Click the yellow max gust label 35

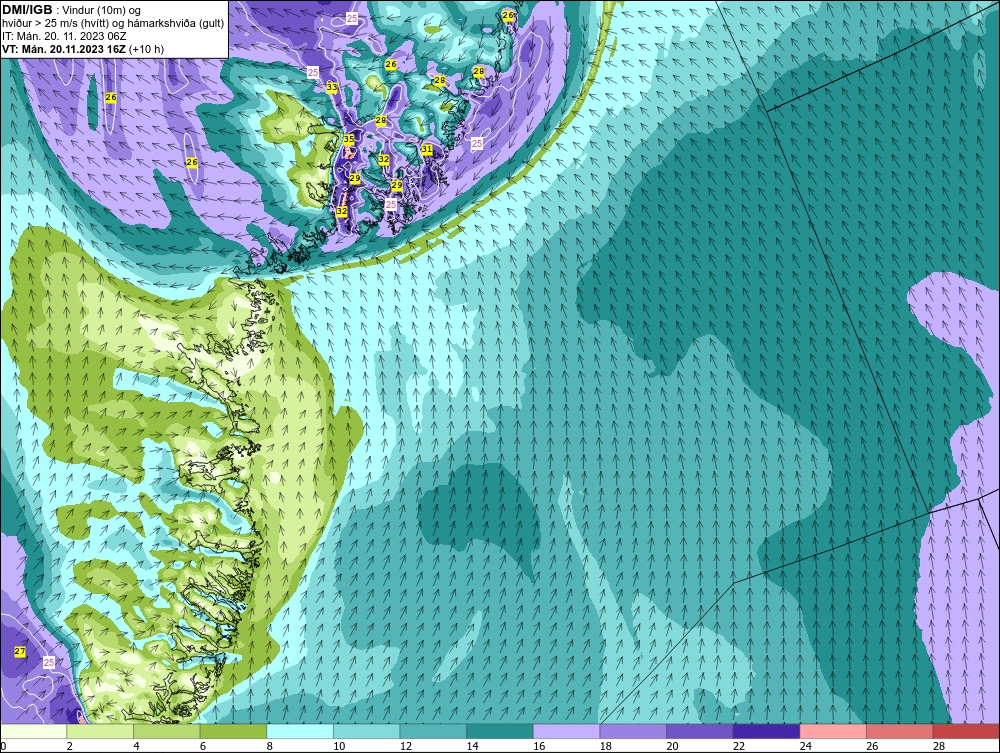(x=349, y=139)
